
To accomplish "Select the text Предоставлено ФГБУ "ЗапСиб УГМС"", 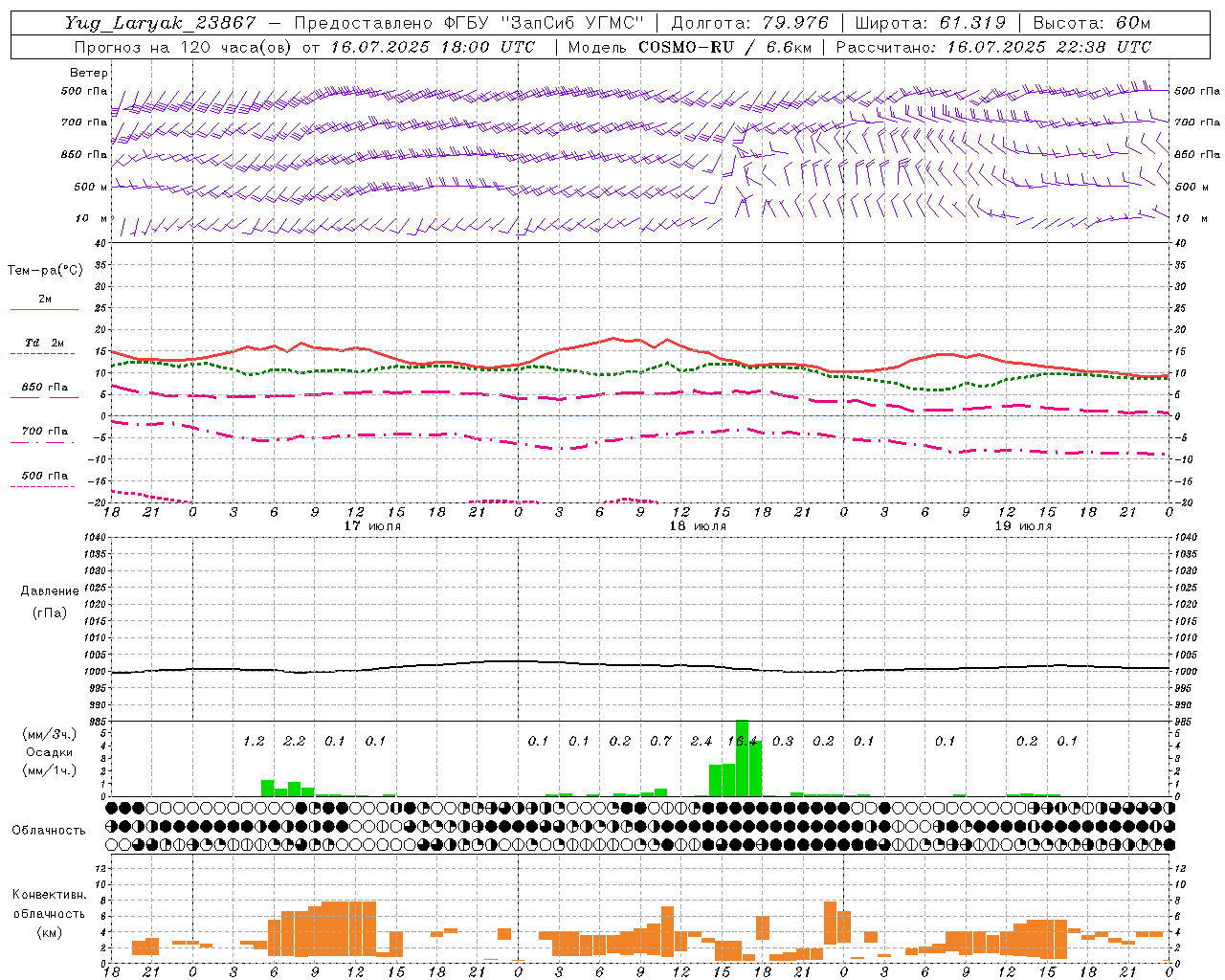I will coord(470,23).
